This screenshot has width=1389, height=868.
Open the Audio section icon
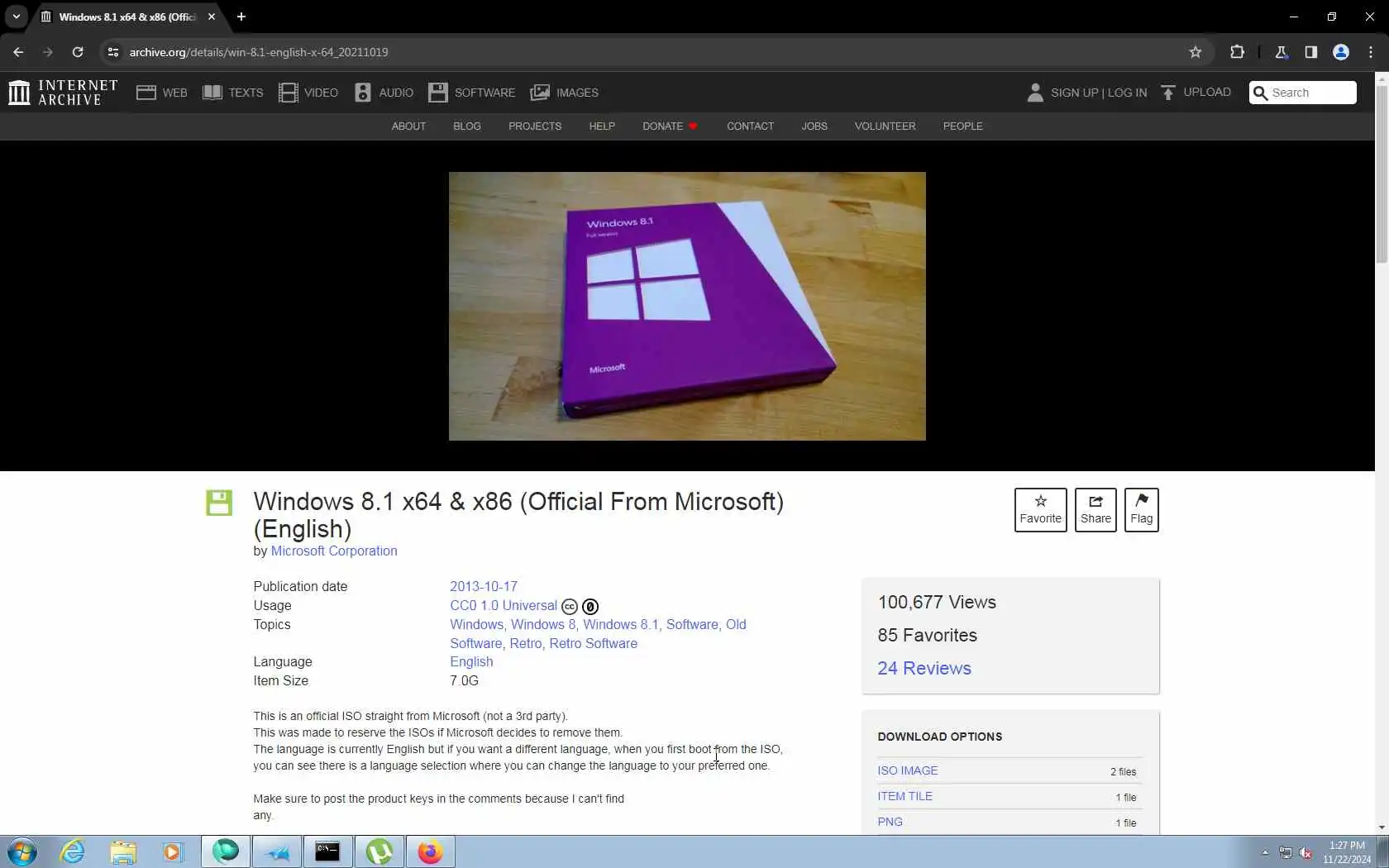click(362, 93)
